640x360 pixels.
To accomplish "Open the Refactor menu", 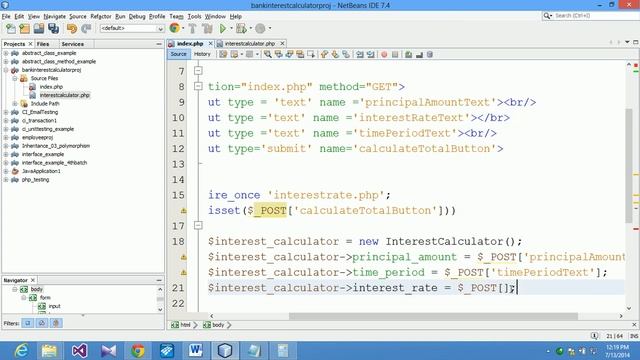I will (101, 16).
